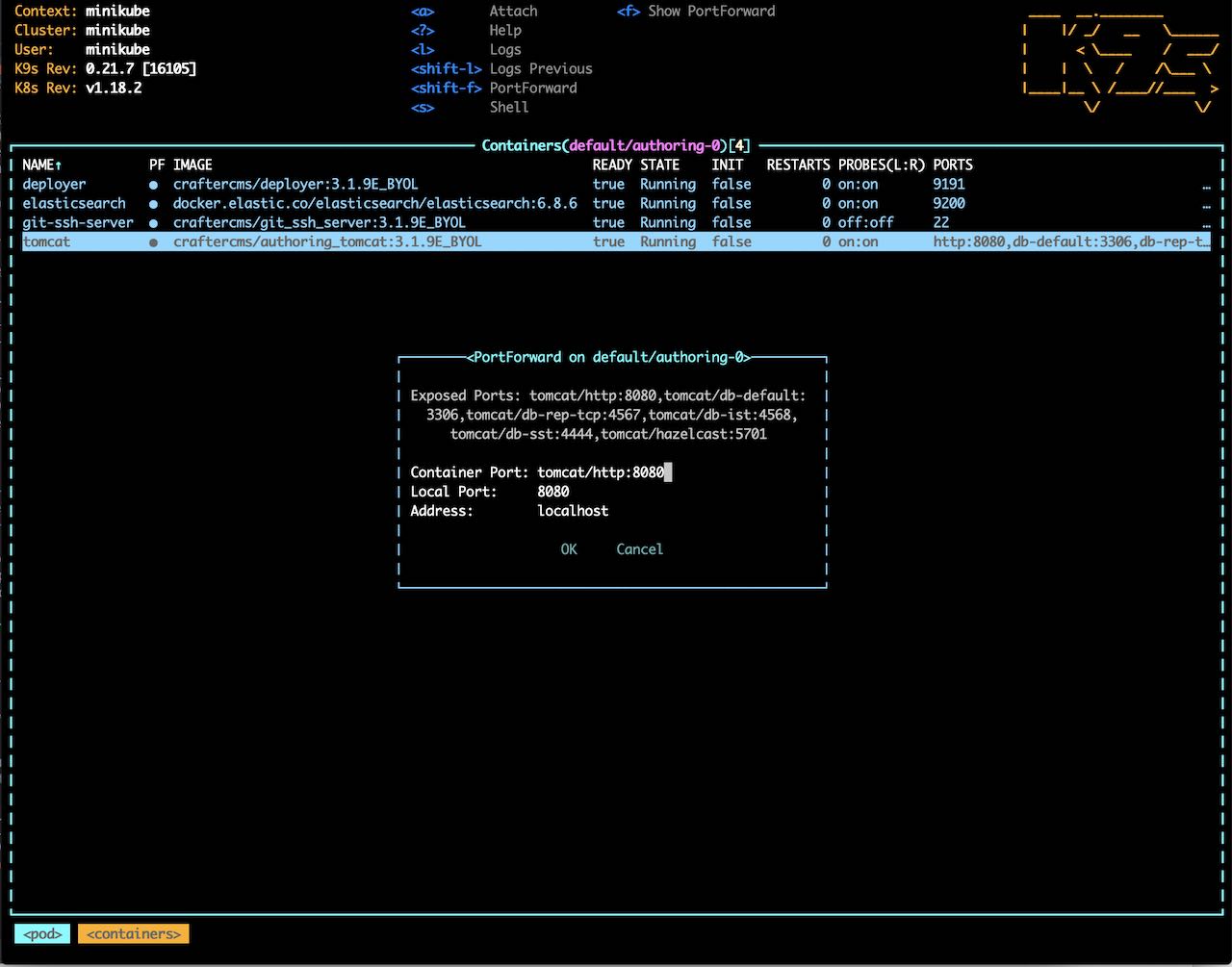Click the READY column header
The height and width of the screenshot is (967, 1232).
[612, 165]
